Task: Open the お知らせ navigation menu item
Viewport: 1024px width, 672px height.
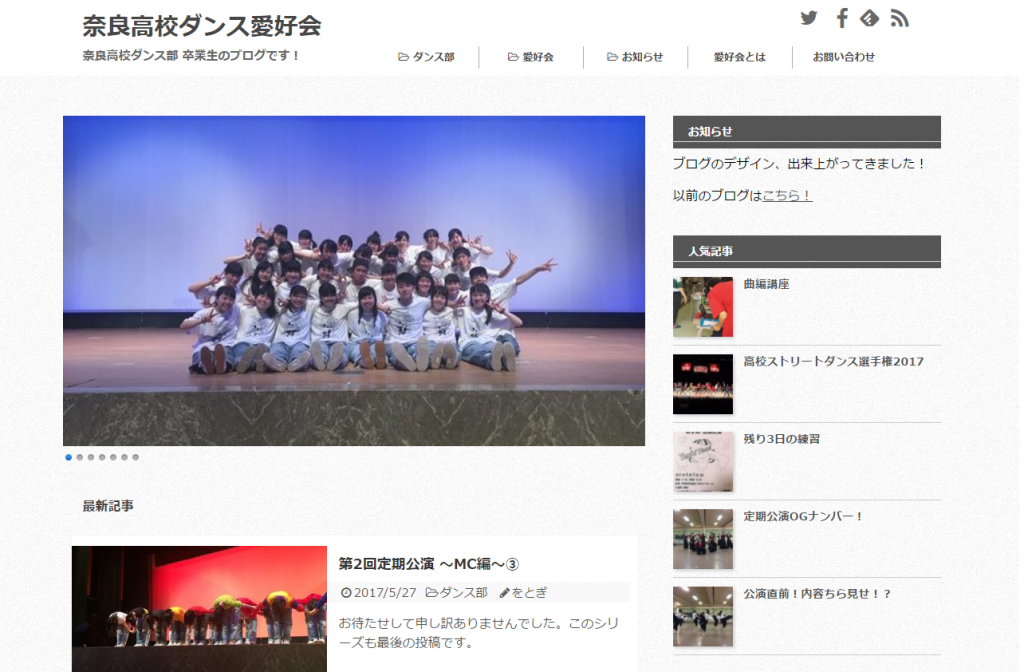Action: click(x=635, y=57)
